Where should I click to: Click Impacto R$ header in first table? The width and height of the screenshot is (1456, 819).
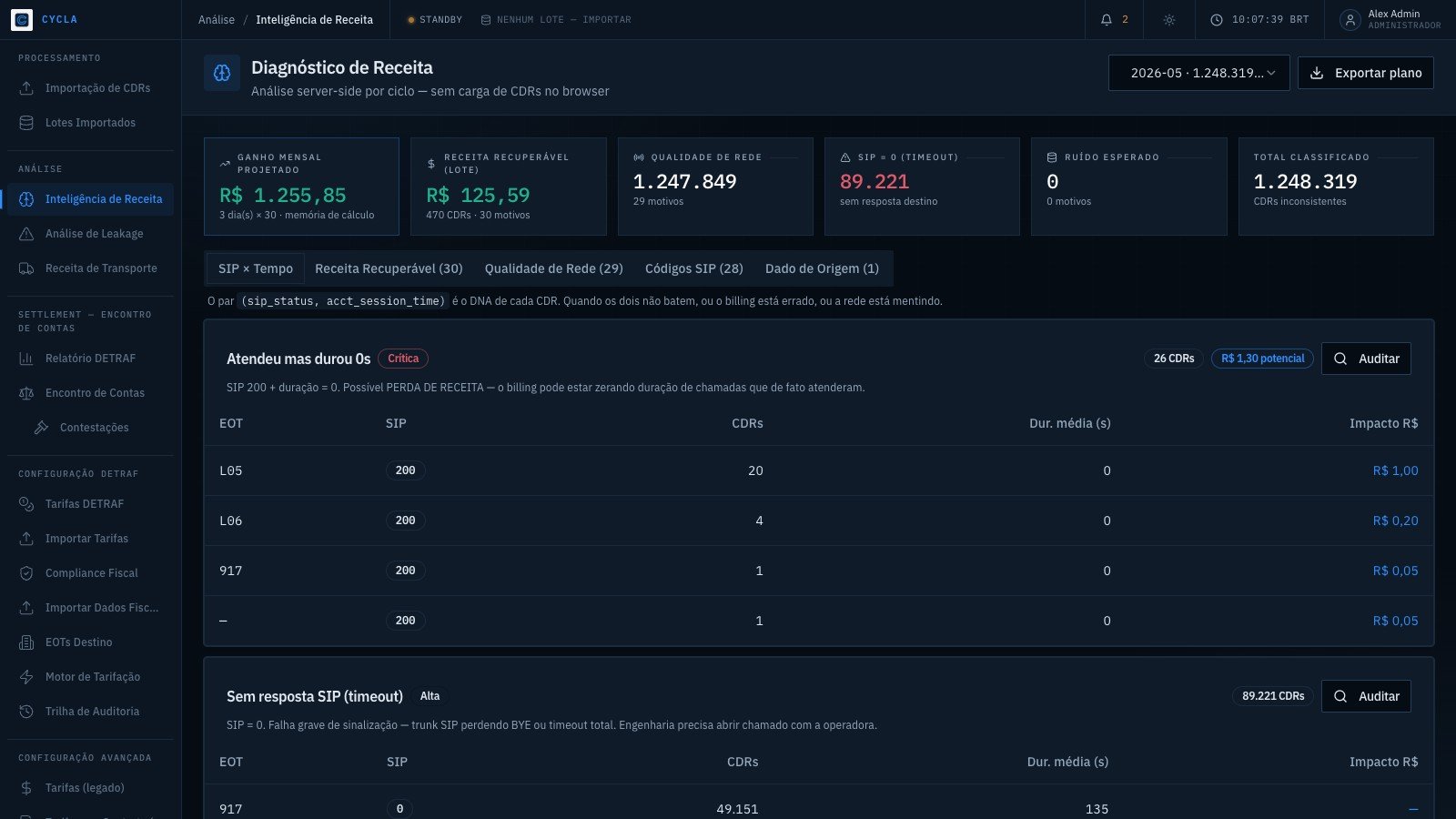(x=1383, y=423)
